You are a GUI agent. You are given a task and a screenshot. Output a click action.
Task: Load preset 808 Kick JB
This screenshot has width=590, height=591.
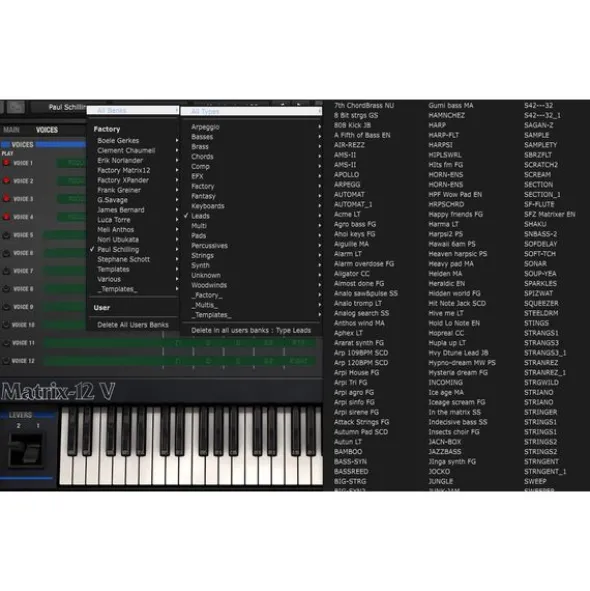352,125
